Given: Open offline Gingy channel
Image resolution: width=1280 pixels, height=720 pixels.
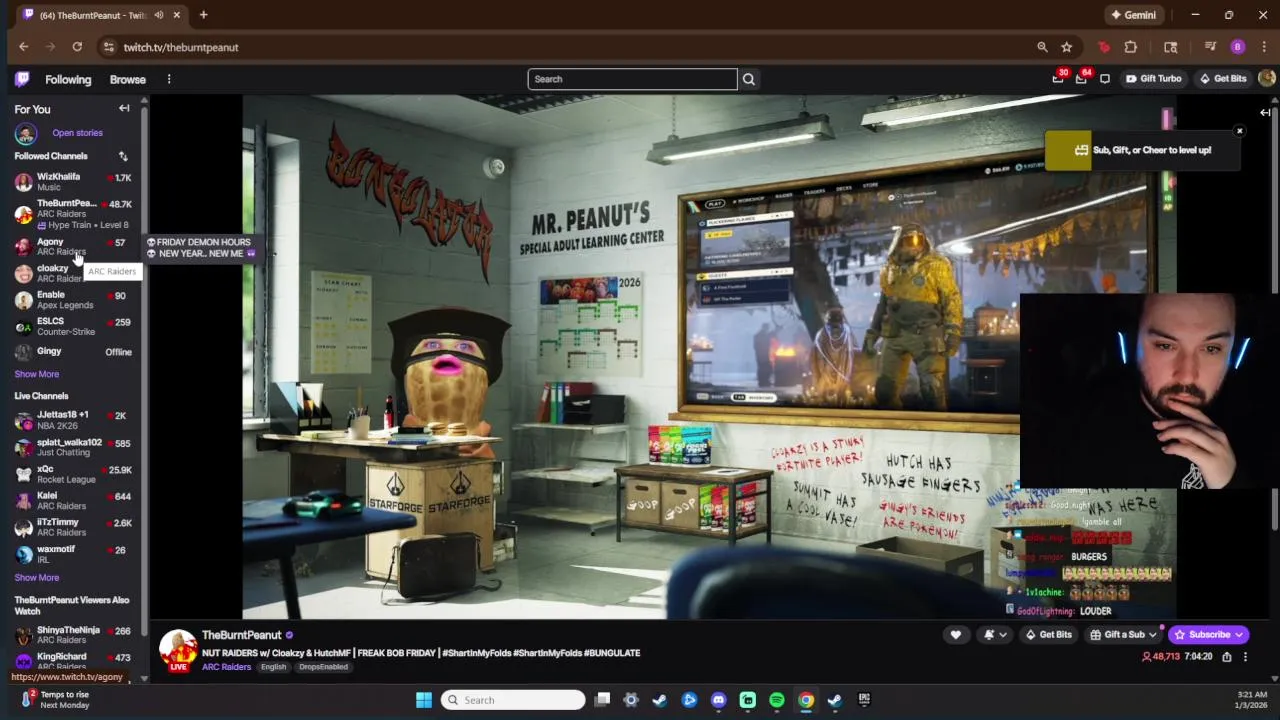Looking at the screenshot, I should pyautogui.click(x=73, y=352).
